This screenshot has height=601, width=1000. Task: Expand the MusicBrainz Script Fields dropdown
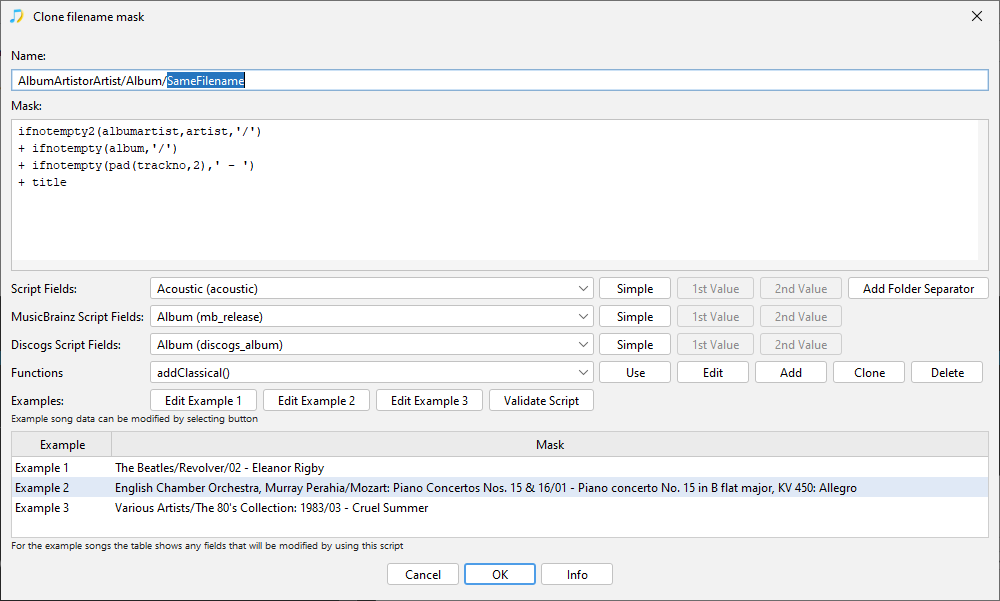pos(372,317)
